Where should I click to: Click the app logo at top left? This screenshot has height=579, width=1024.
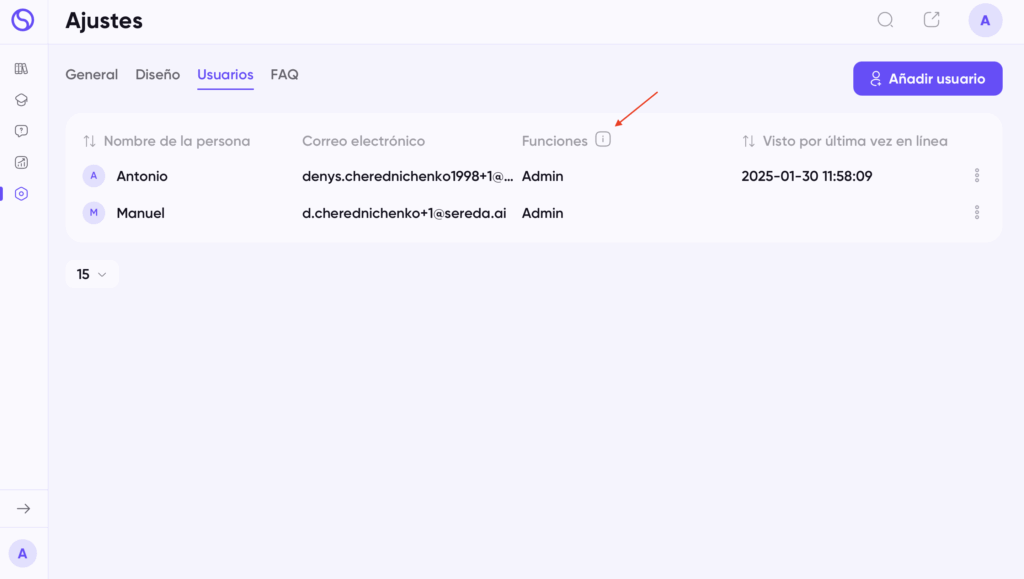23,20
